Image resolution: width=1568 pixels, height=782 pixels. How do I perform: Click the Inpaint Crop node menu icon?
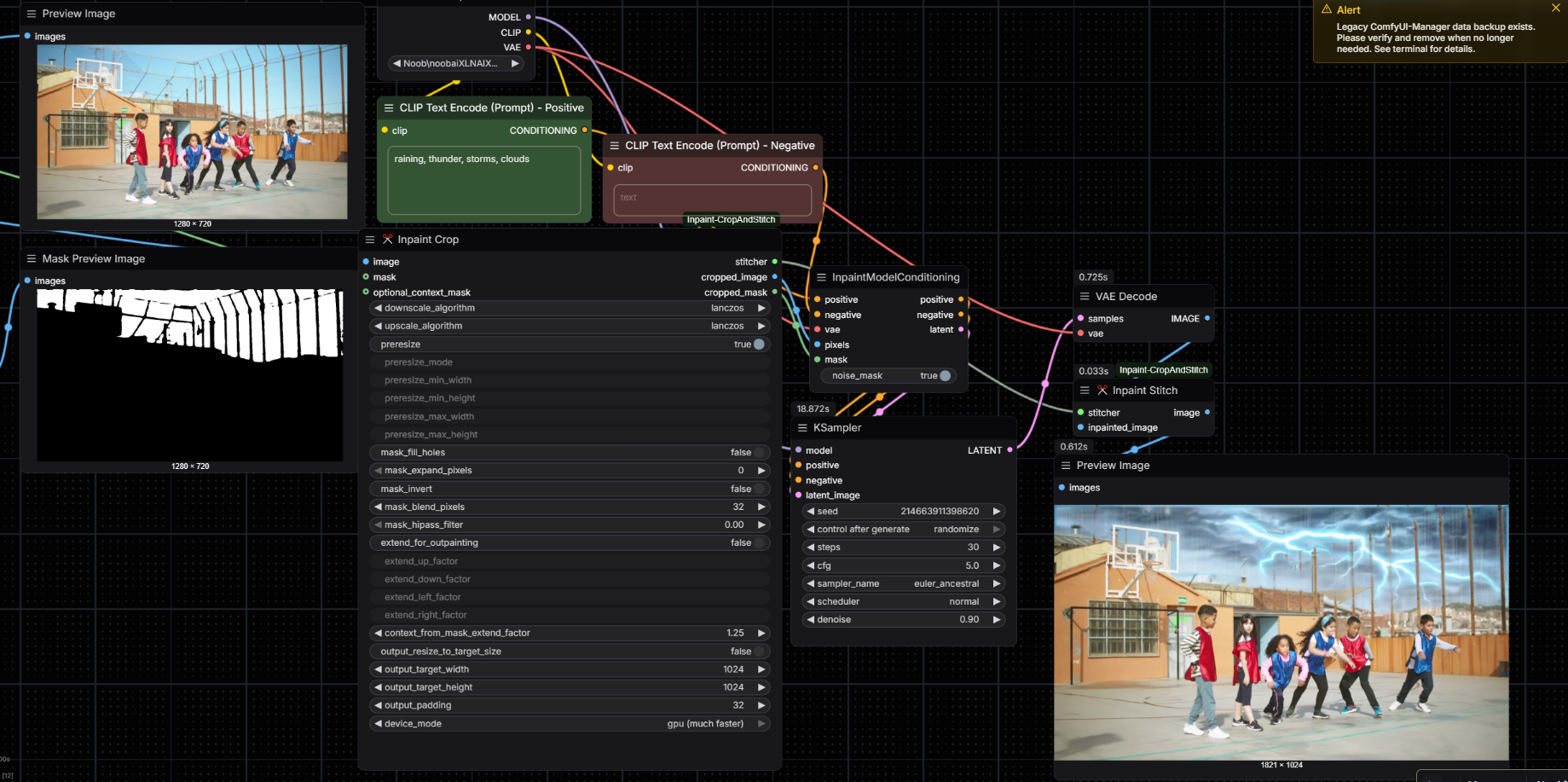click(370, 240)
